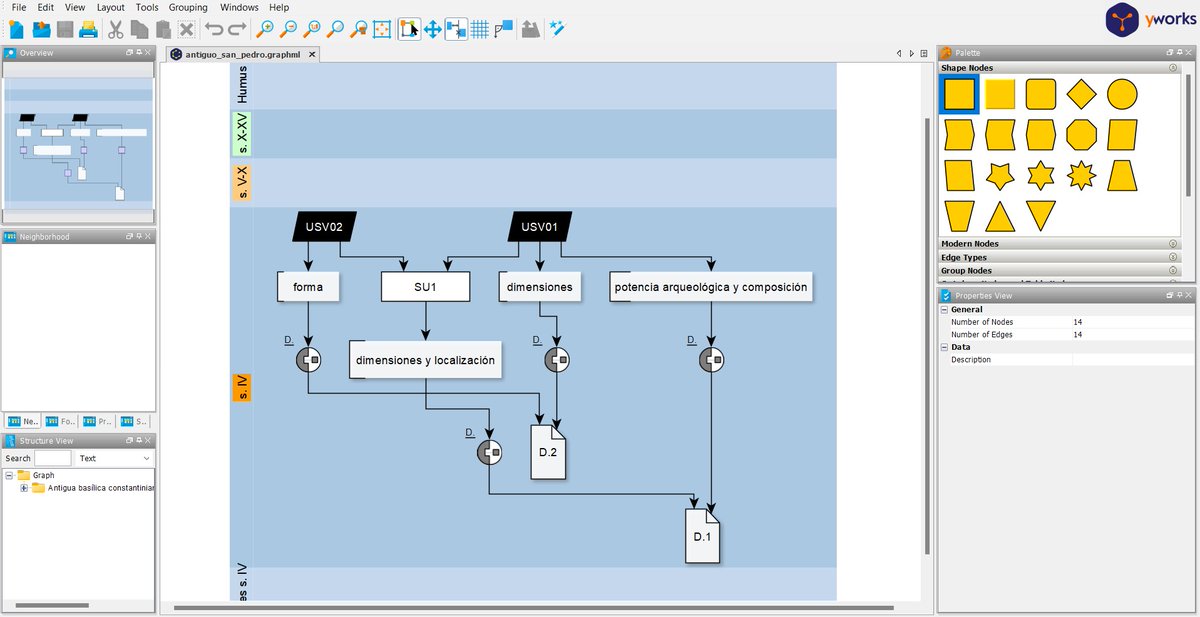This screenshot has height=617, width=1200.
Task: Toggle navigation move mode arrows icon
Action: coord(433,29)
